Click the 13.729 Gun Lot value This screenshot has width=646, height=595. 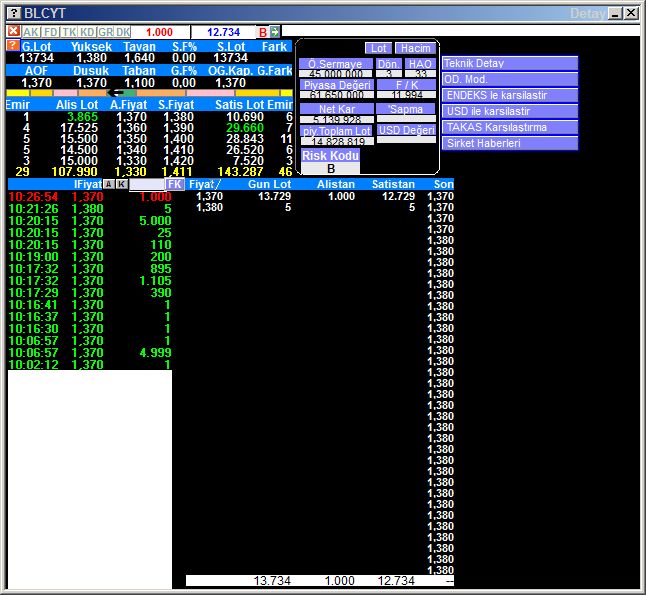tap(274, 196)
